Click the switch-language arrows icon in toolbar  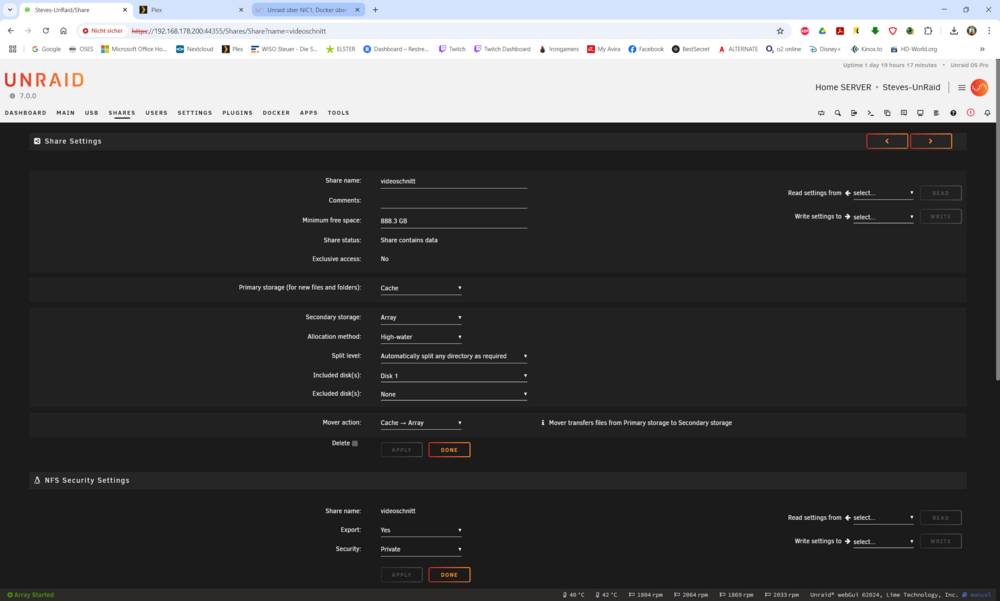click(821, 113)
